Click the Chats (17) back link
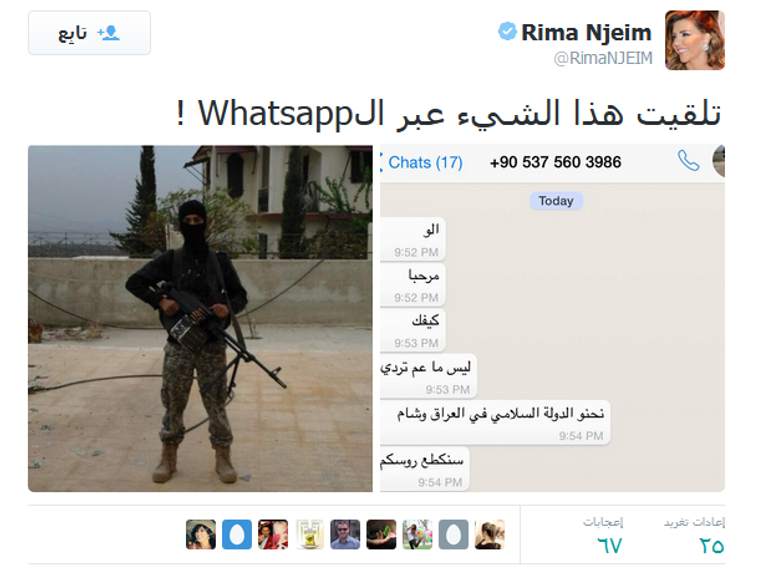Screen dimensions: 768x578 422,162
